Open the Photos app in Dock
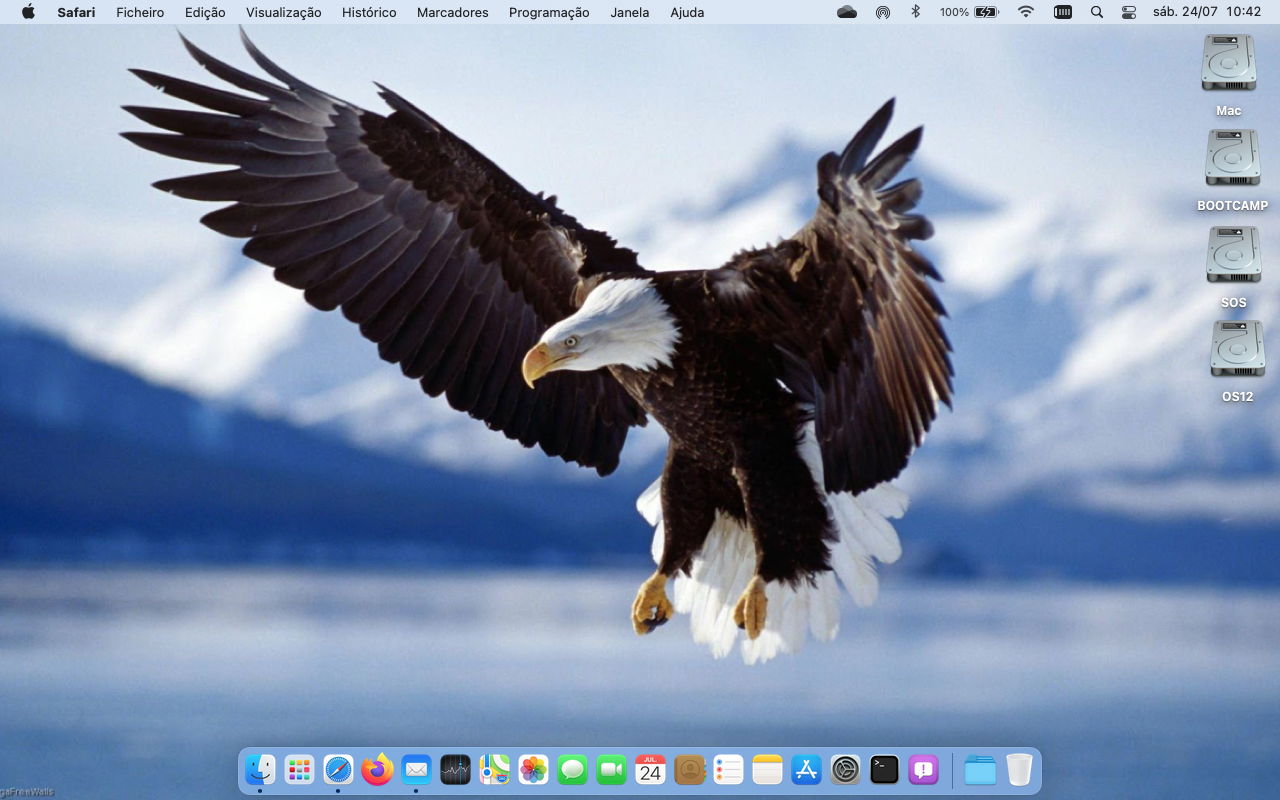Image resolution: width=1280 pixels, height=800 pixels. click(533, 770)
